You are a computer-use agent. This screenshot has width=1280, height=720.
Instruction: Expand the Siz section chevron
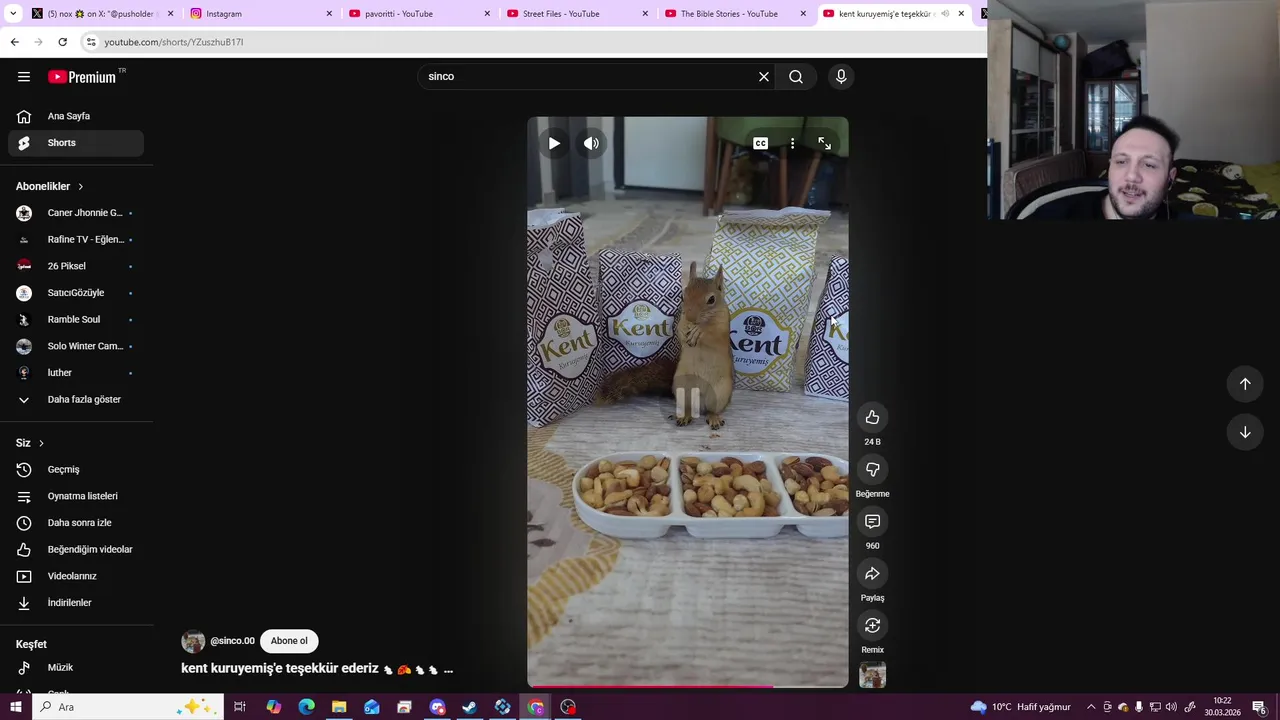point(41,443)
